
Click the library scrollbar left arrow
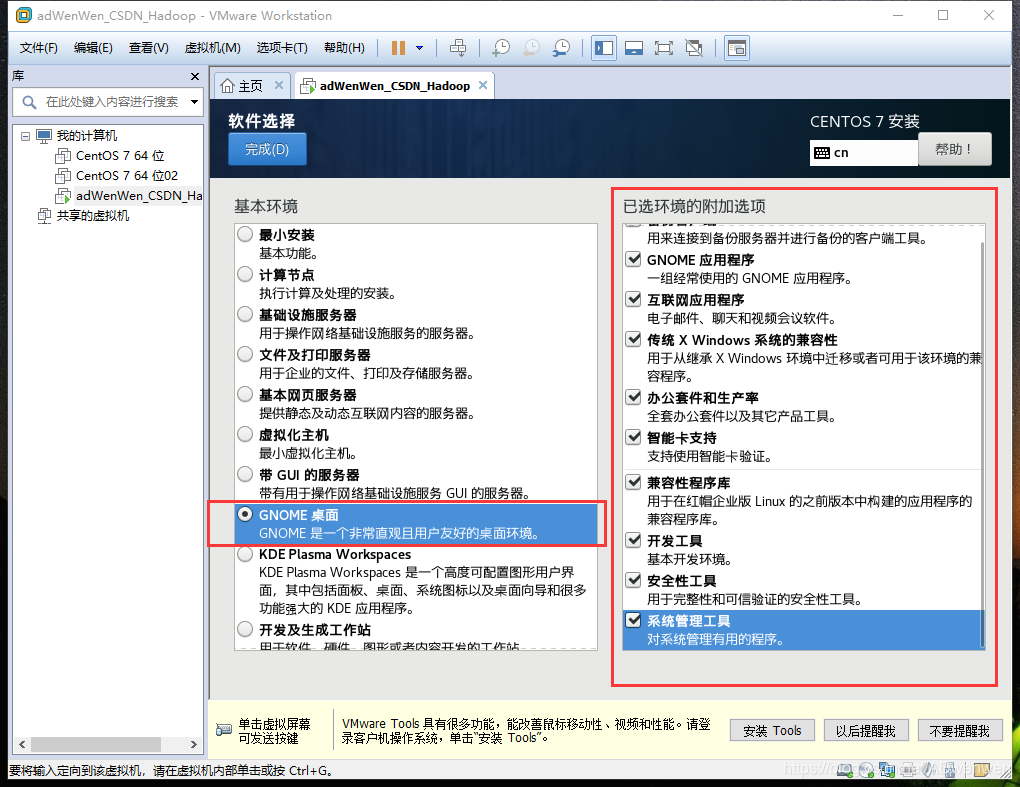(22, 744)
